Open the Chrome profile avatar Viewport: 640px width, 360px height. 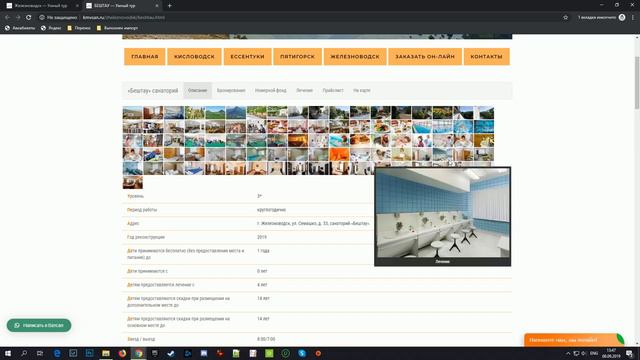pyautogui.click(x=622, y=18)
